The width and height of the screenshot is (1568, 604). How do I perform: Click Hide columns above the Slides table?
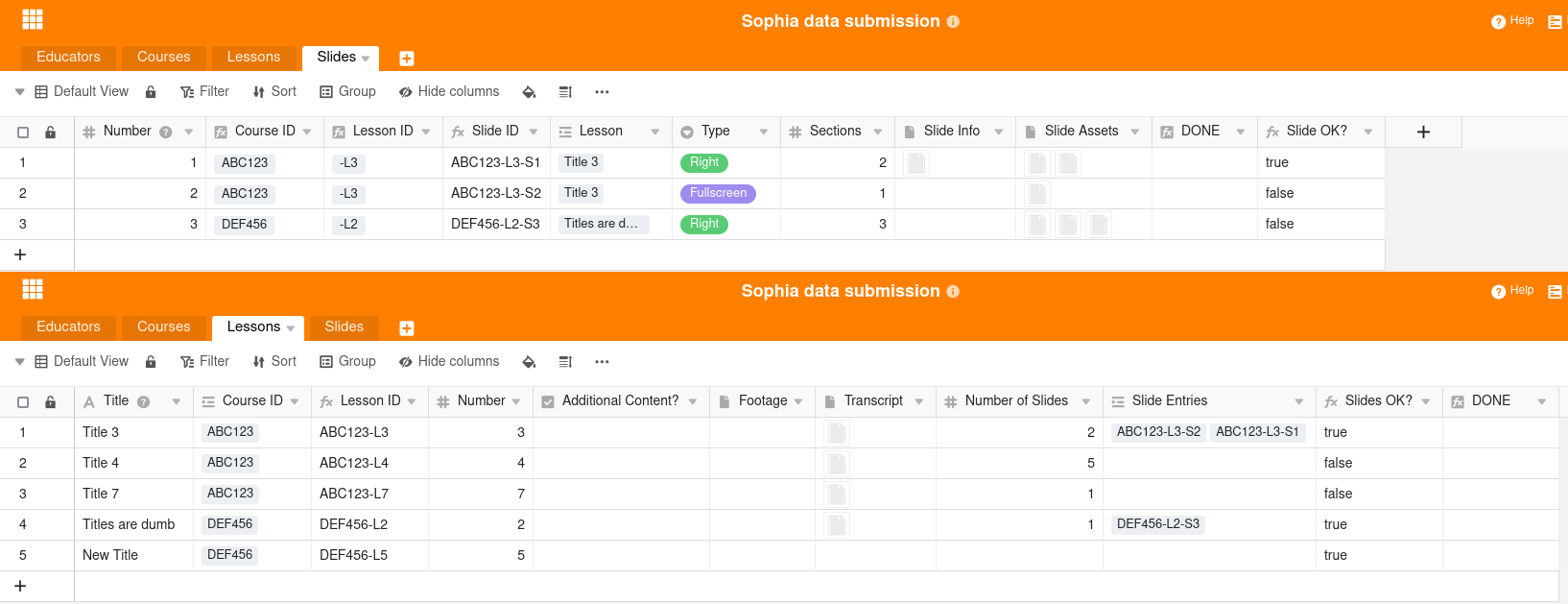(x=449, y=92)
